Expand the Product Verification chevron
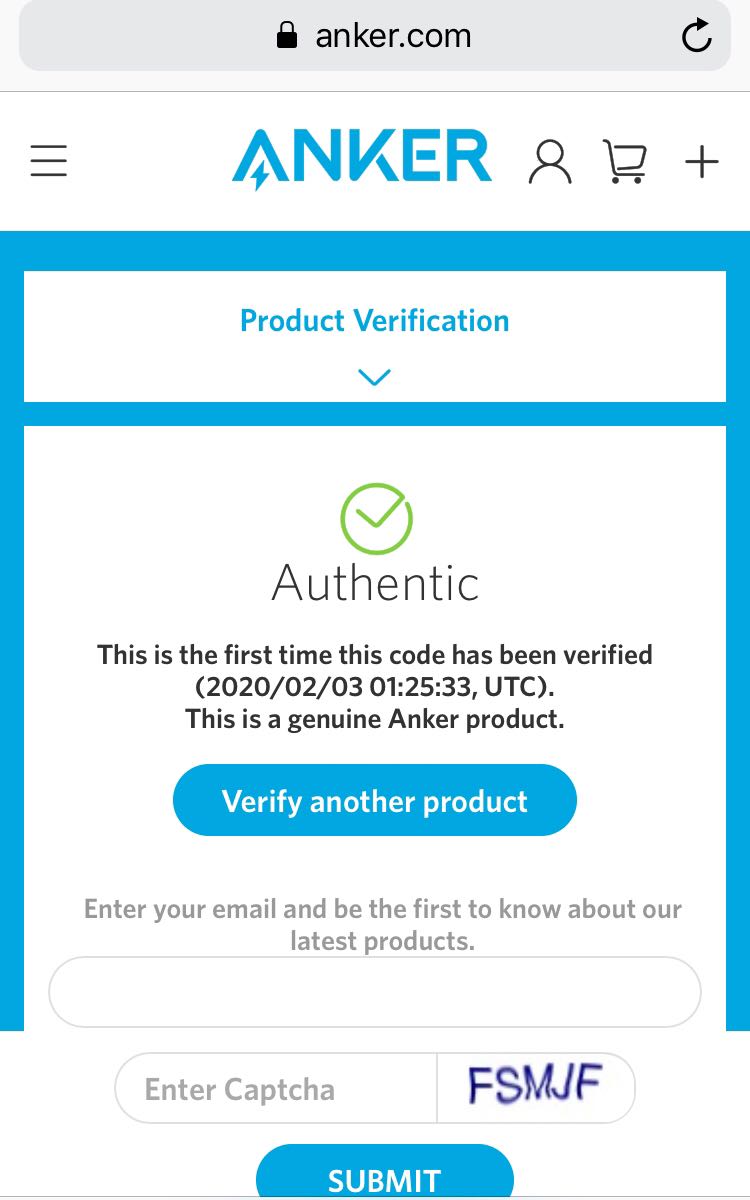Viewport: 750px width, 1200px height. tap(374, 377)
